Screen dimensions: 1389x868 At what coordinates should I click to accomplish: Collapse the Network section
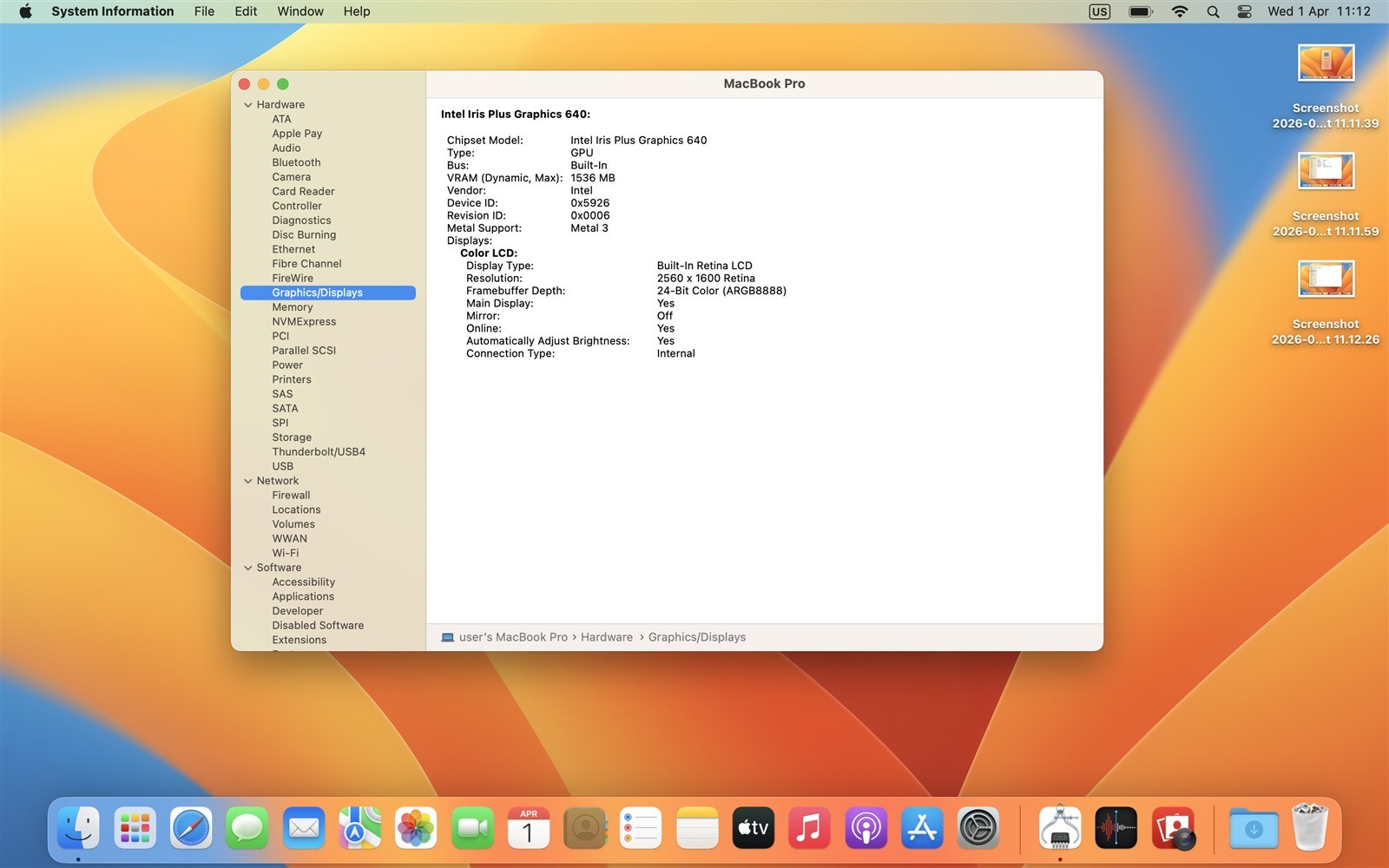[248, 481]
